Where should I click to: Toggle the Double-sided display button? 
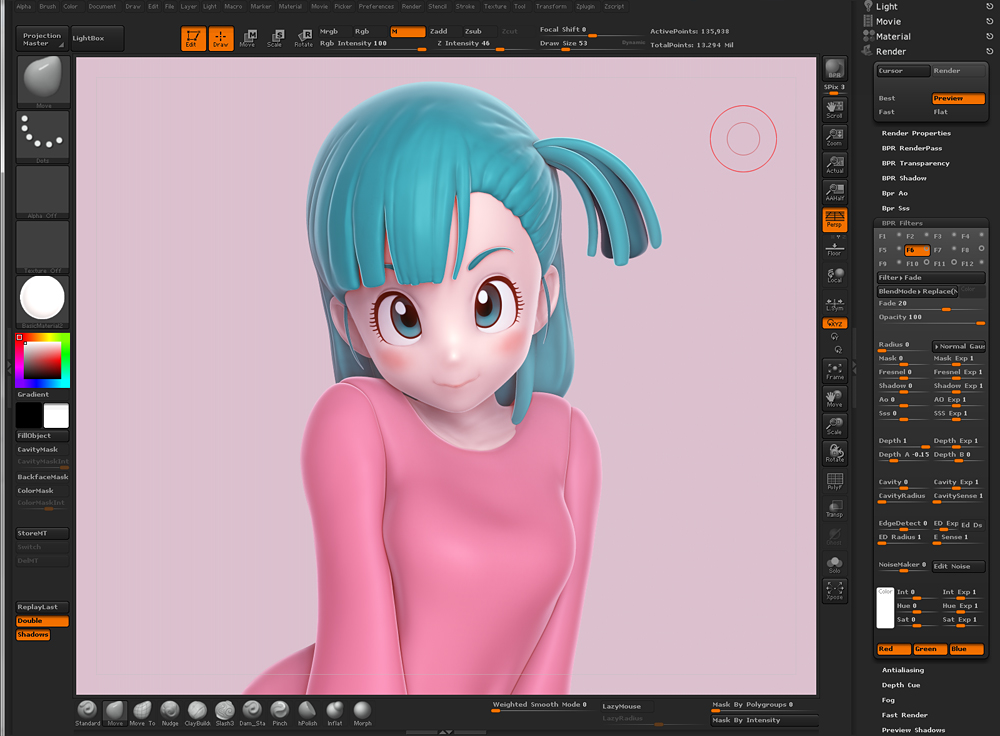[42, 621]
